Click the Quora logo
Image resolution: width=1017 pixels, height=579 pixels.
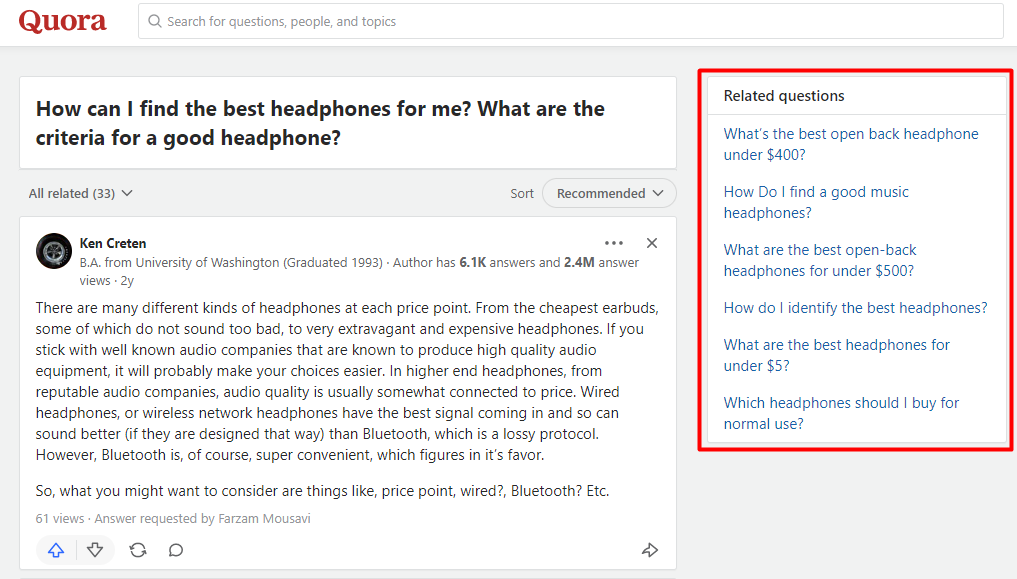click(62, 21)
